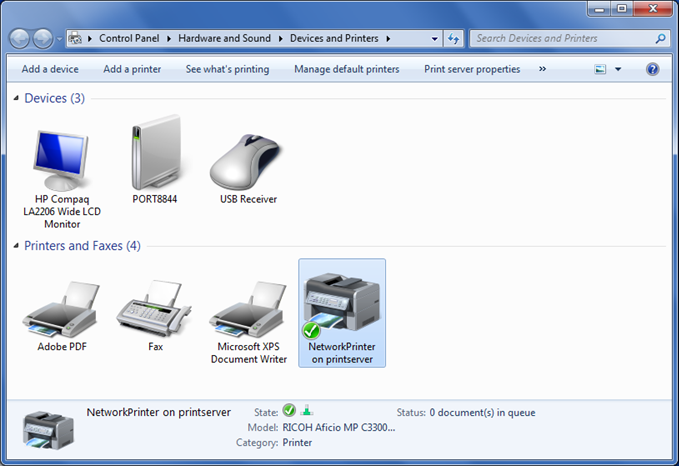Expand the address bar history dropdown
Image resolution: width=679 pixels, height=466 pixels.
click(435, 39)
